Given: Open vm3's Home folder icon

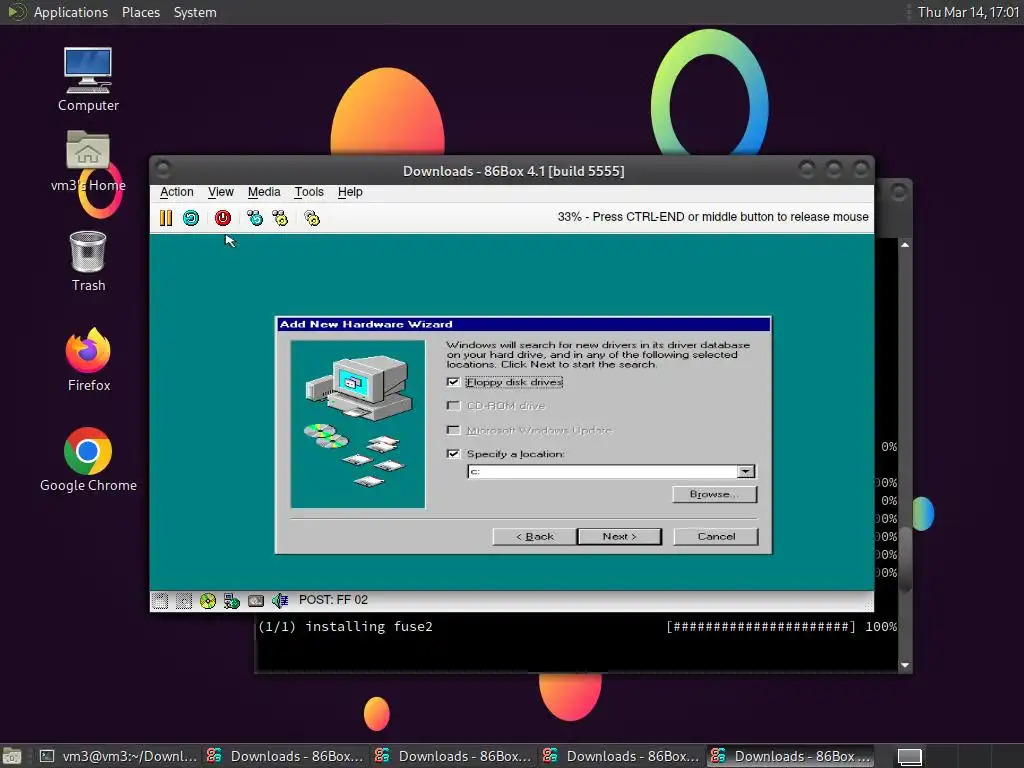Looking at the screenshot, I should tap(88, 161).
